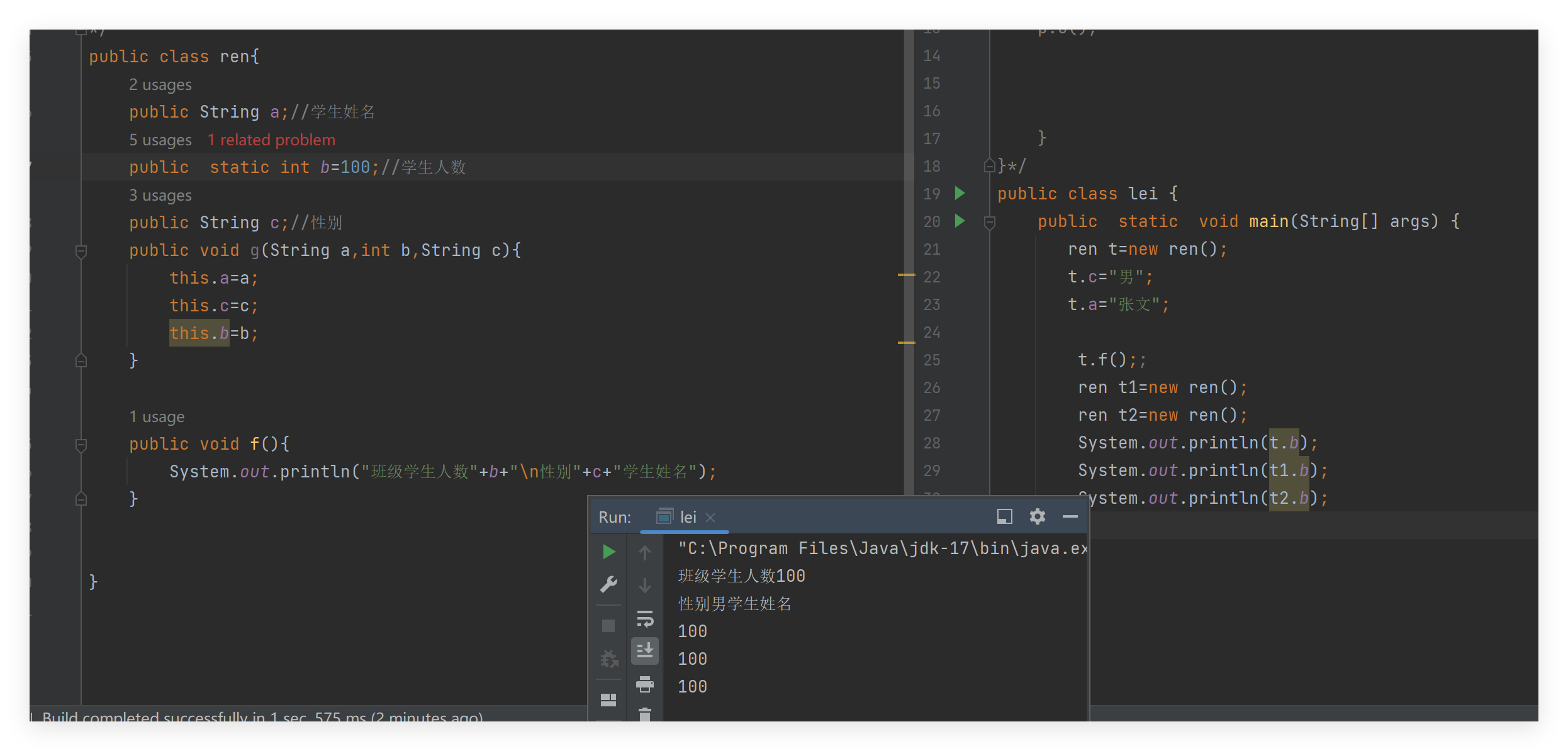Click 'public class ren{' declaration
Image resolution: width=1568 pixels, height=751 pixels.
(x=174, y=57)
